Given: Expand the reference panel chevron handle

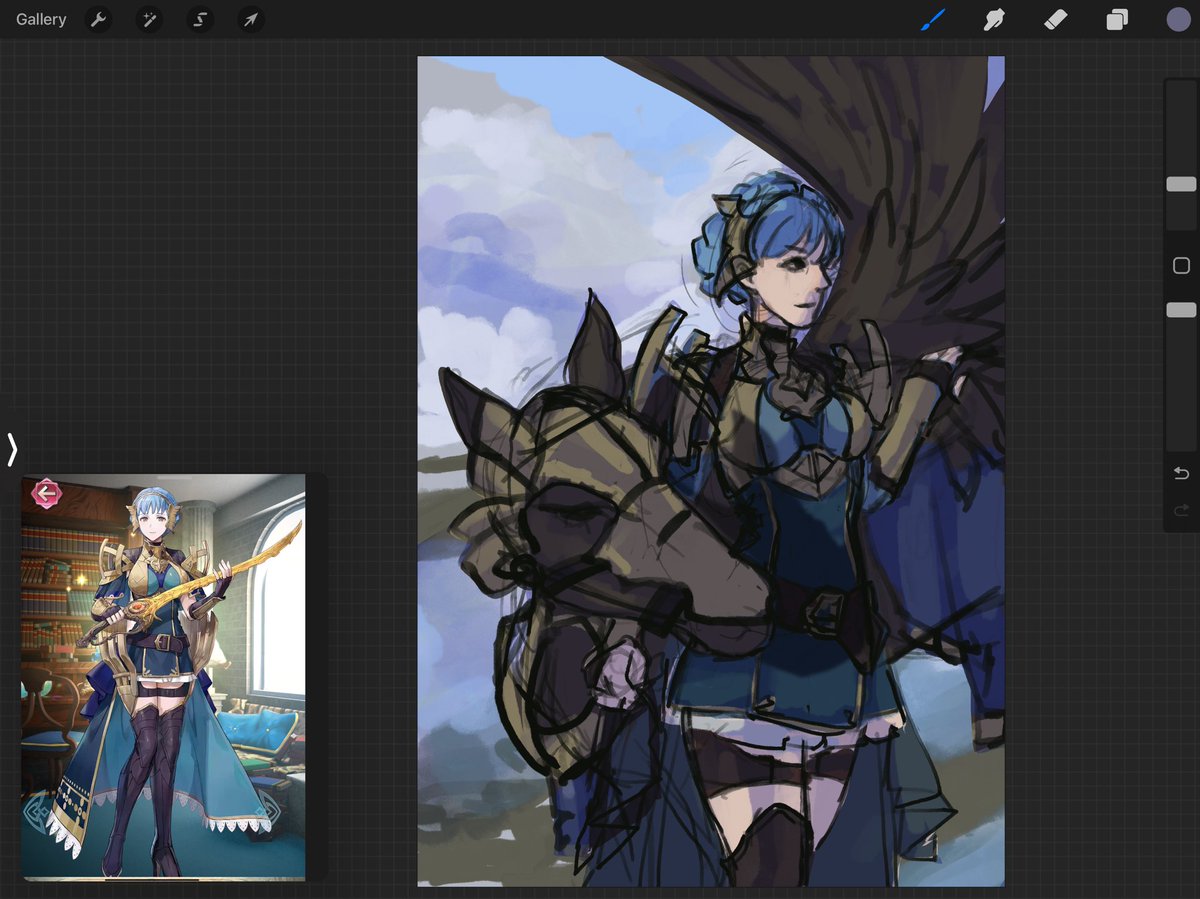Looking at the screenshot, I should (12, 450).
